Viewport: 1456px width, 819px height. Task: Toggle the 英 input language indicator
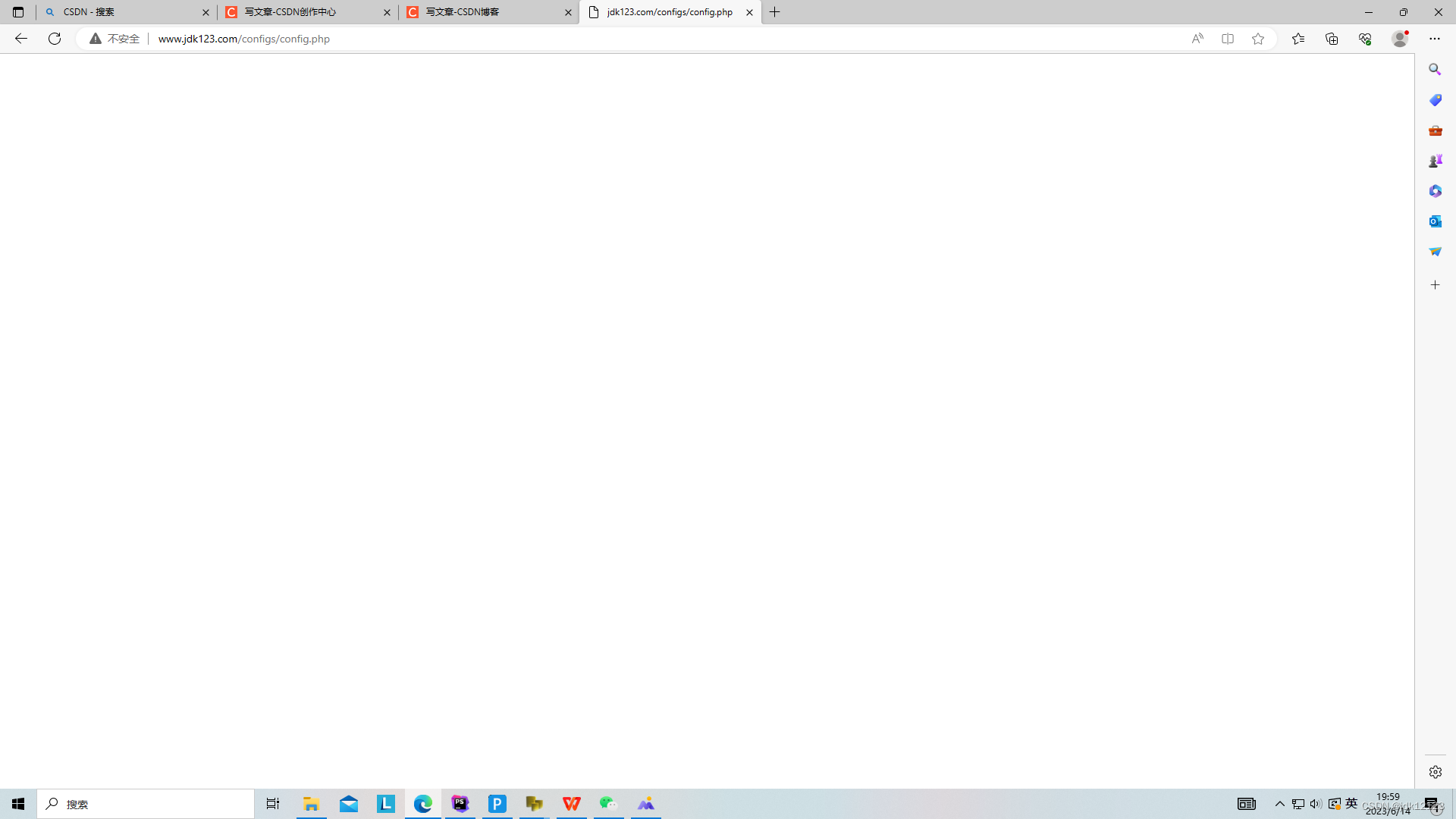[x=1351, y=804]
